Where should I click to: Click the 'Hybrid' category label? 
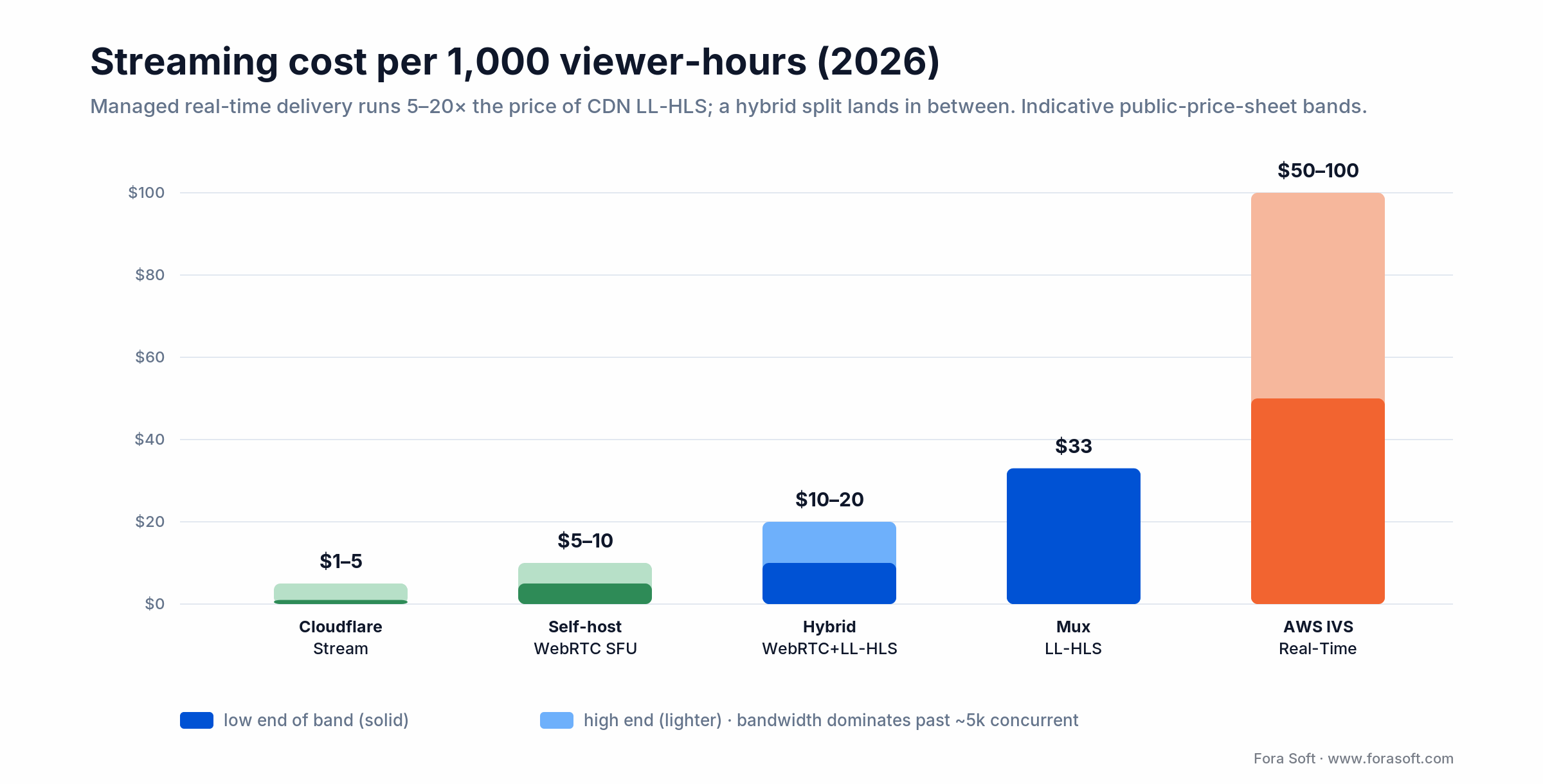click(829, 627)
